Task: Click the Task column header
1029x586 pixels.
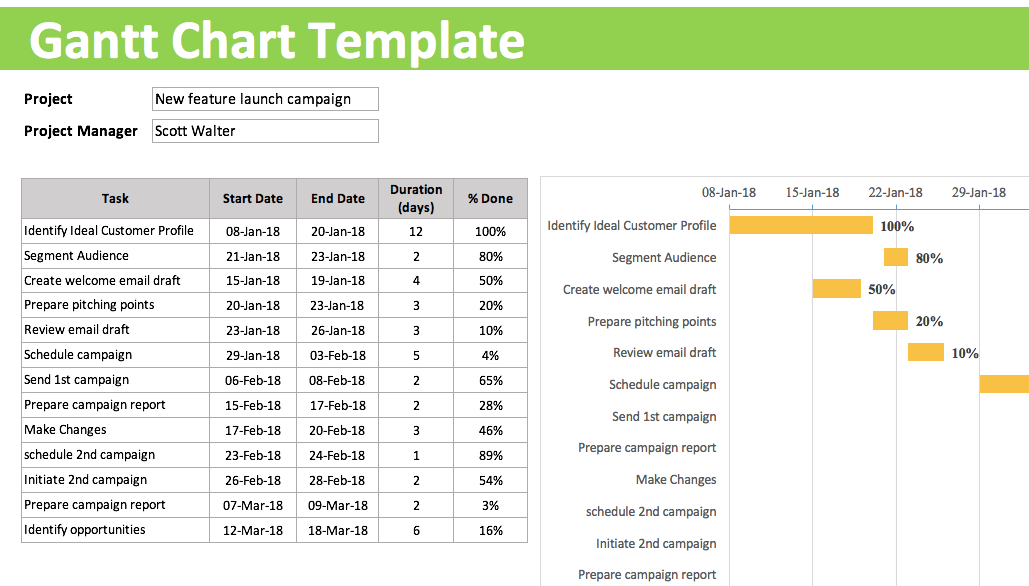Action: click(115, 198)
